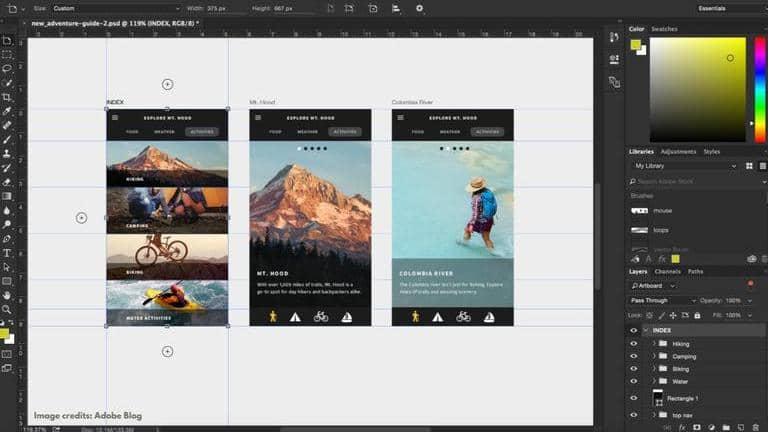Expand the Camping layer group
The width and height of the screenshot is (768, 432).
tap(654, 357)
